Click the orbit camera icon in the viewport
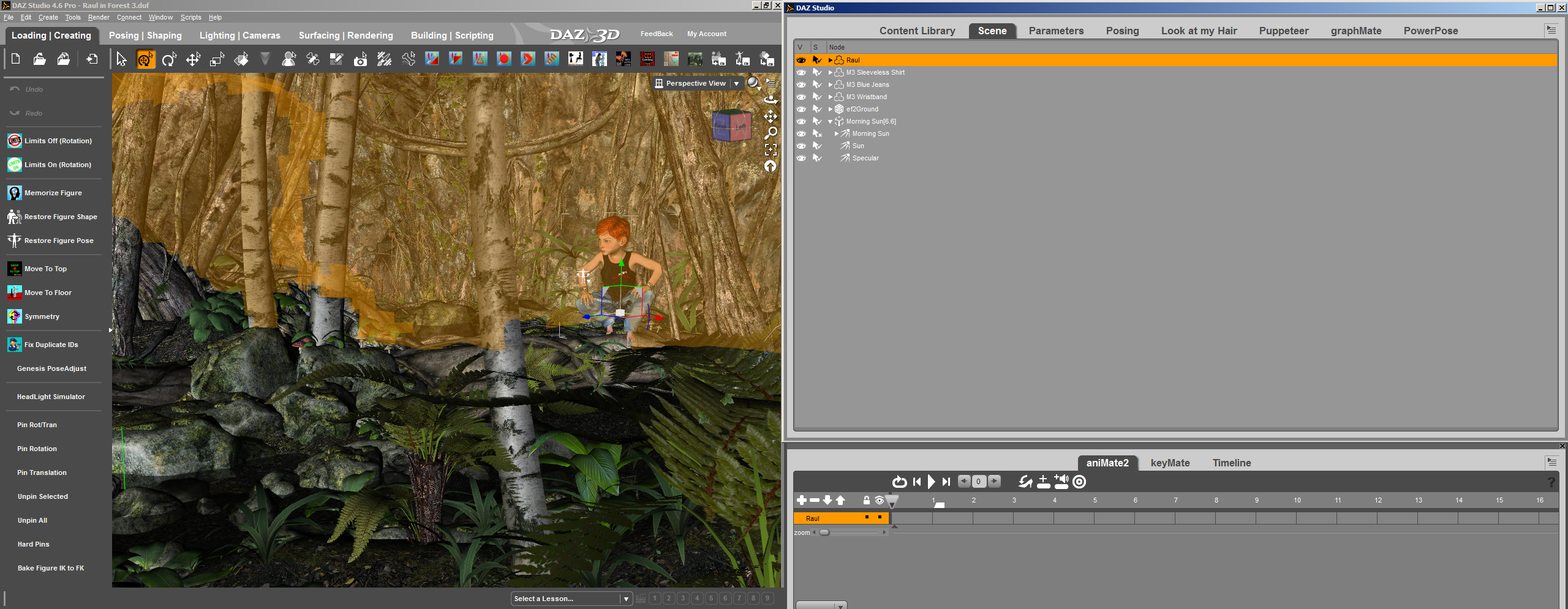 point(771,99)
